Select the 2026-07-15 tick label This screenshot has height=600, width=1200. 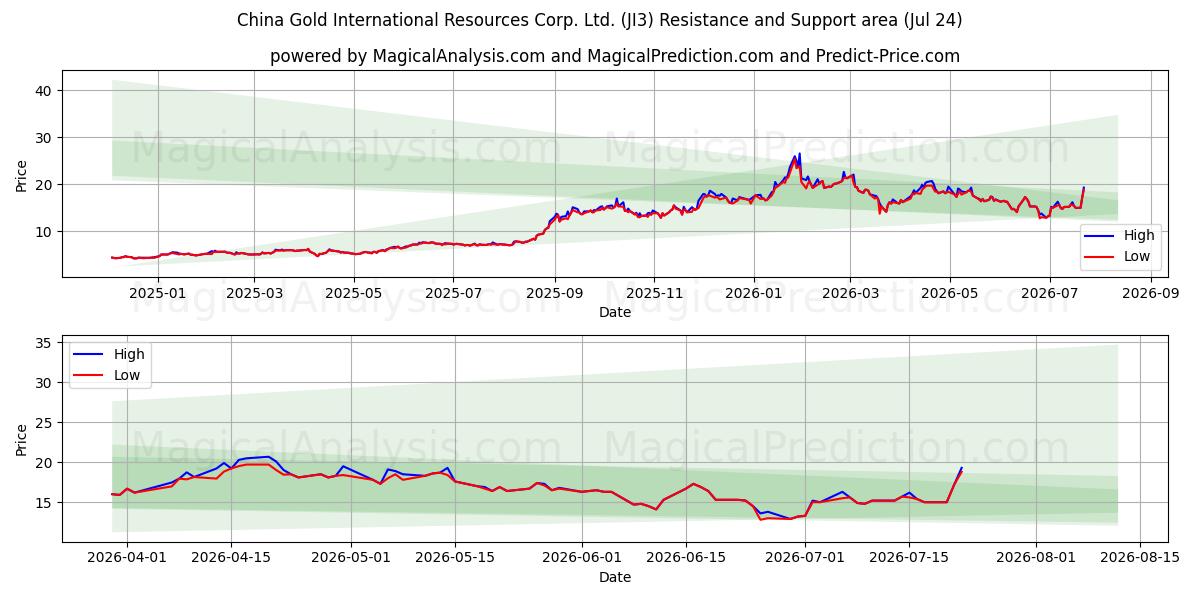(910, 558)
